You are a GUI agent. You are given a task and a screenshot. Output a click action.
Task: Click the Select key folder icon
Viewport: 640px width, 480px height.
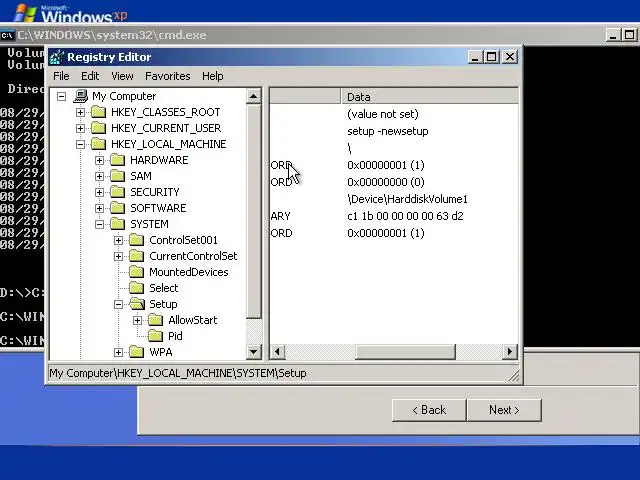pos(136,288)
